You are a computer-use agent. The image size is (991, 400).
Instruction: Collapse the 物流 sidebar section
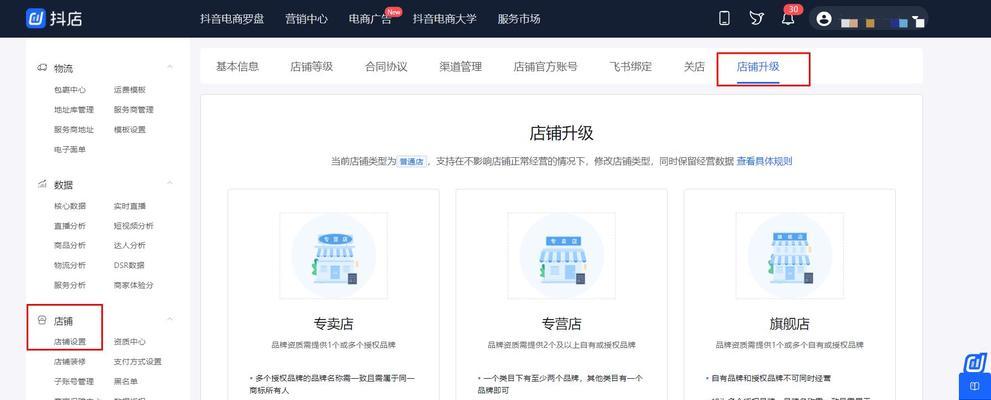tap(170, 68)
